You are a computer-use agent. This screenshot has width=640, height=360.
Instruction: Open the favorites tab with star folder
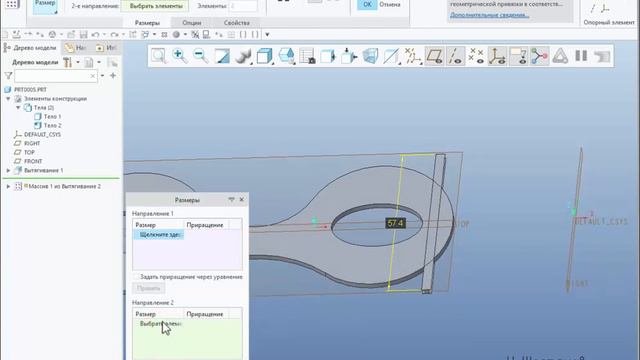[106, 48]
